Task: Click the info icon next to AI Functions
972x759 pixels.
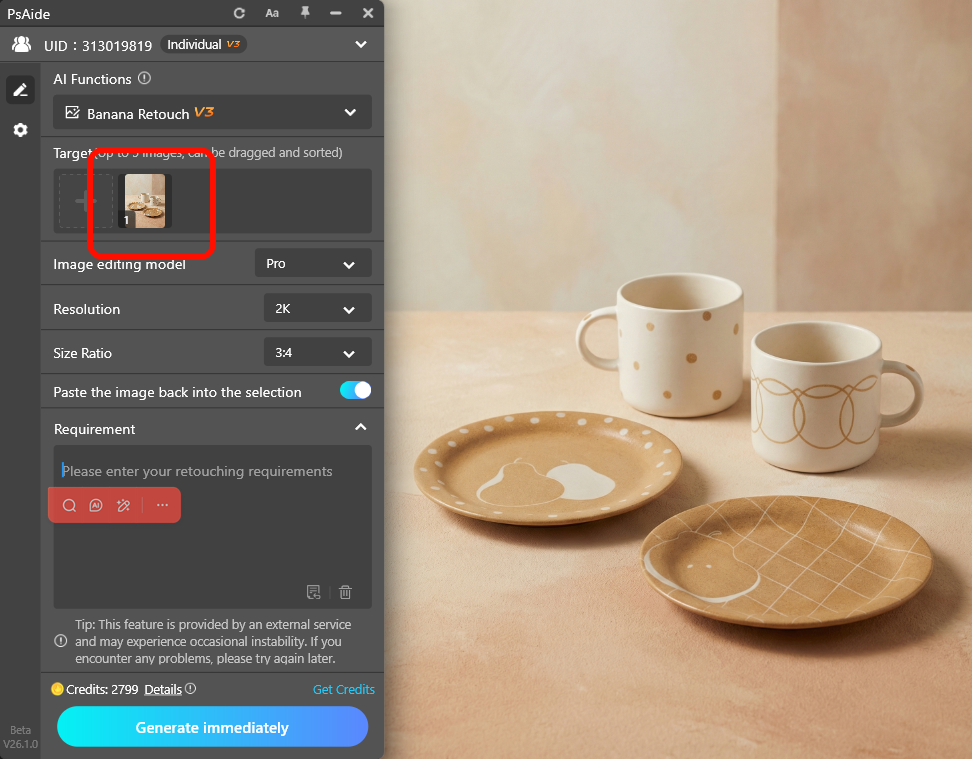Action: [144, 78]
